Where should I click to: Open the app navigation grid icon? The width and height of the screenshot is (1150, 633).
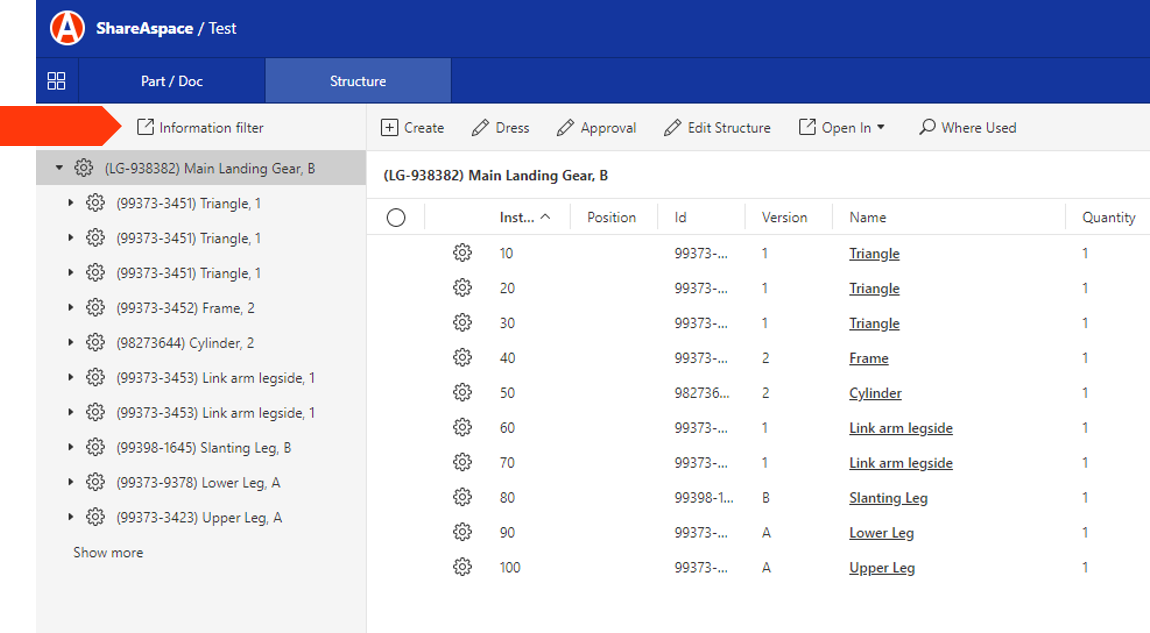tap(56, 80)
